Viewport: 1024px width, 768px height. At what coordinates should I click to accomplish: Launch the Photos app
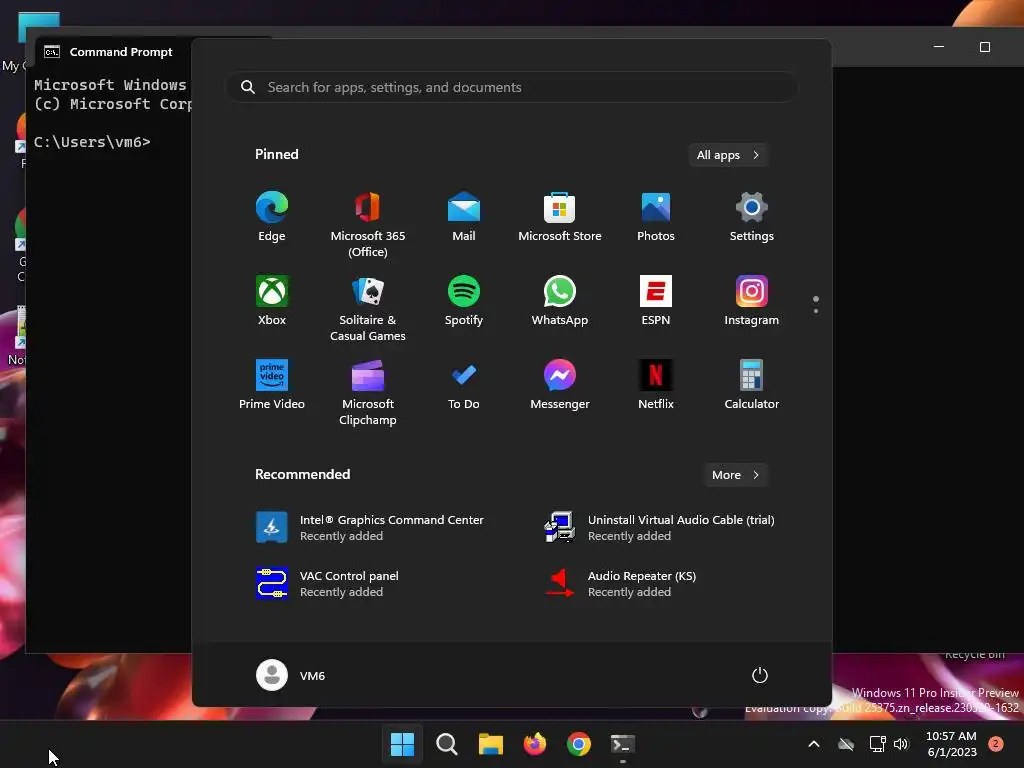tap(656, 217)
